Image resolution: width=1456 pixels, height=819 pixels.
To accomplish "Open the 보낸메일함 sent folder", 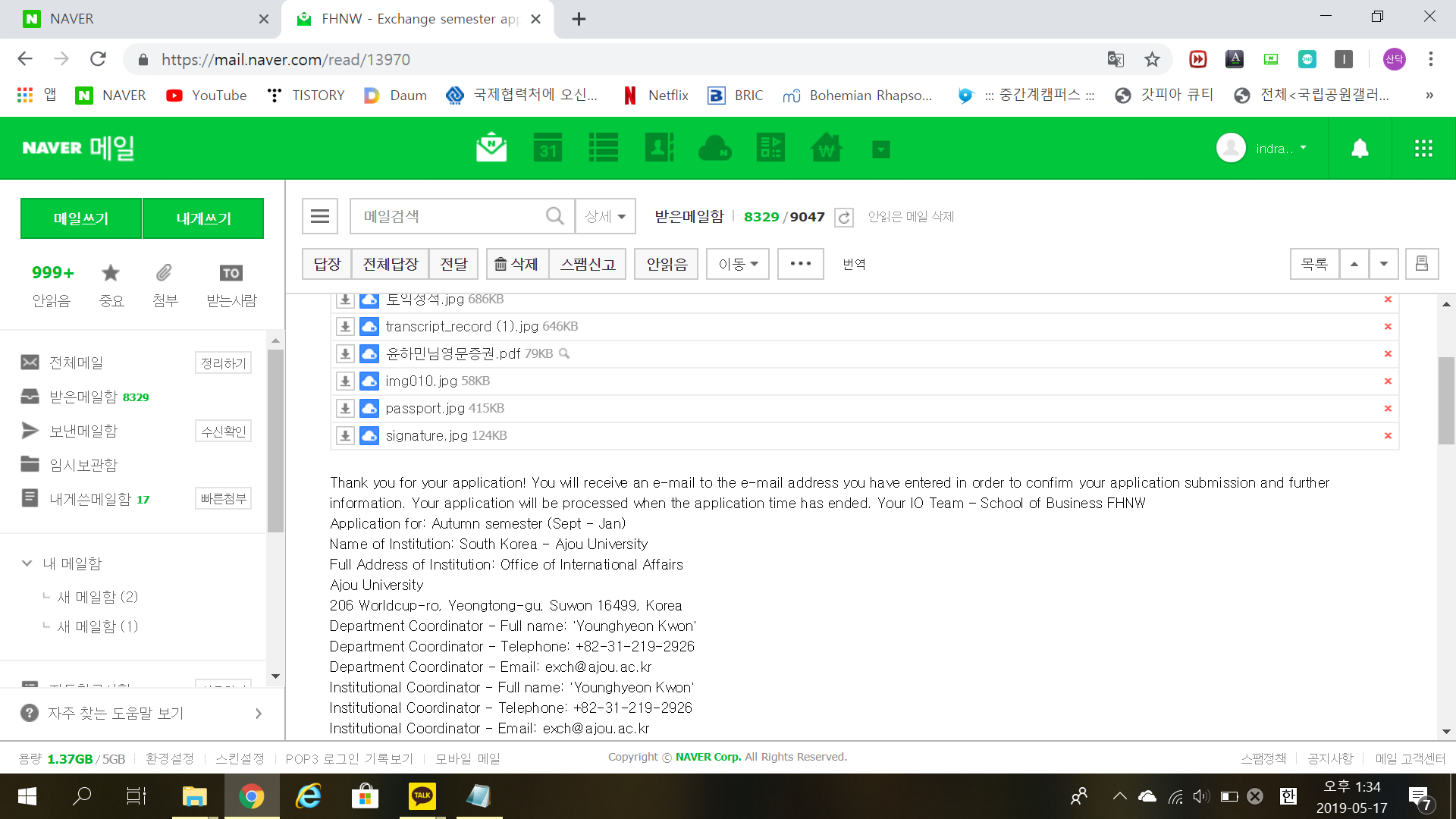I will click(83, 431).
